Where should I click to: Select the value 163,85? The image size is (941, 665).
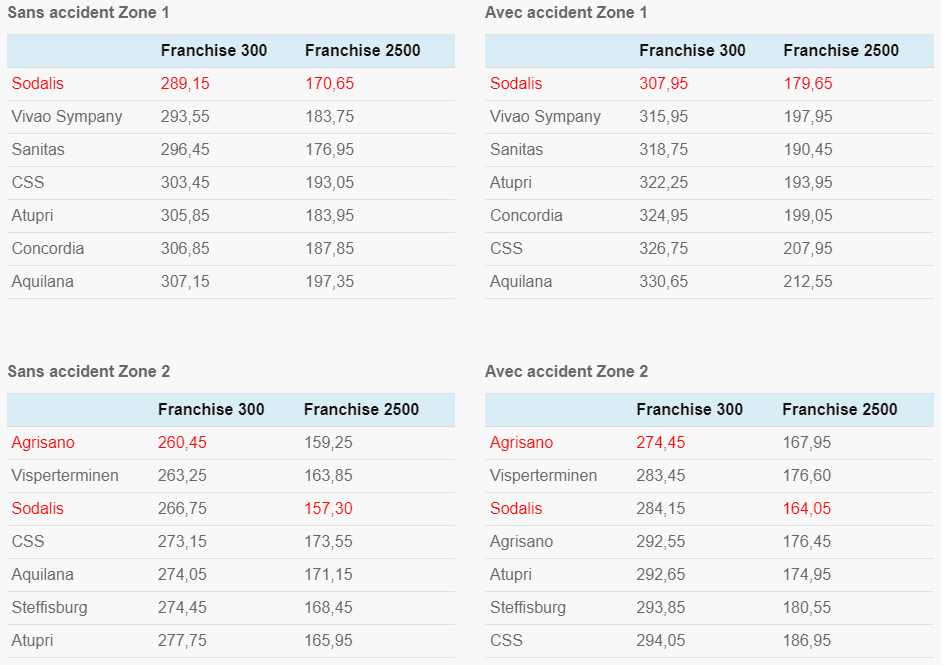coord(328,475)
